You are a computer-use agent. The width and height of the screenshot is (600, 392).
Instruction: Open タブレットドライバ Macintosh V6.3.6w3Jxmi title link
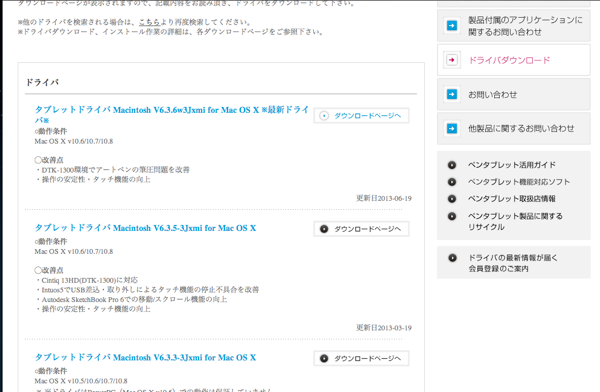[171, 114]
